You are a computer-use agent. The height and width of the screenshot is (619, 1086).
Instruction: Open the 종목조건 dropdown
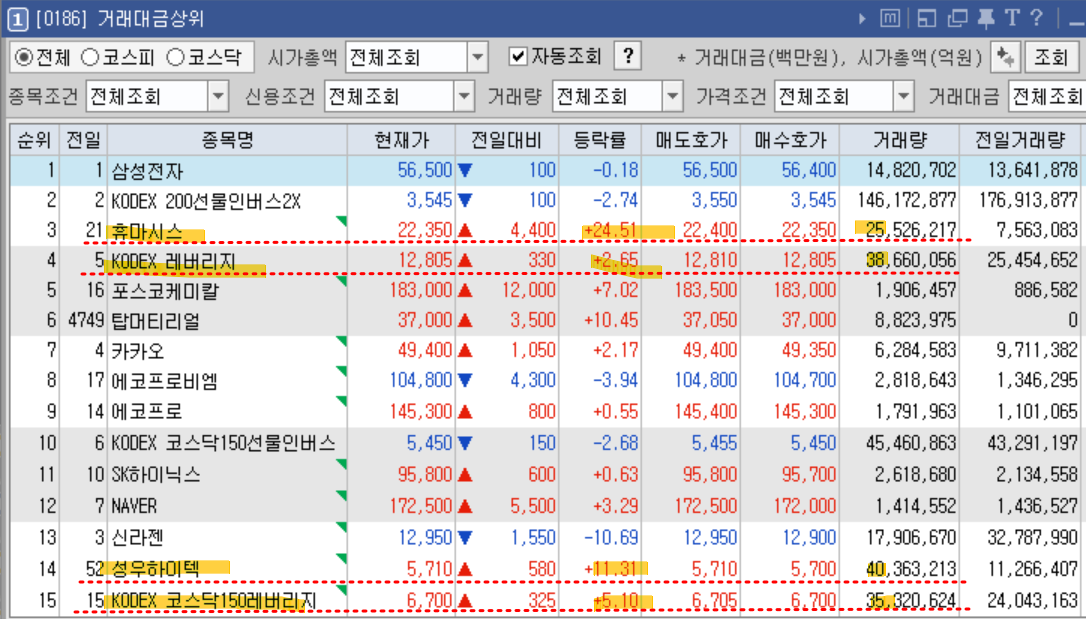218,97
